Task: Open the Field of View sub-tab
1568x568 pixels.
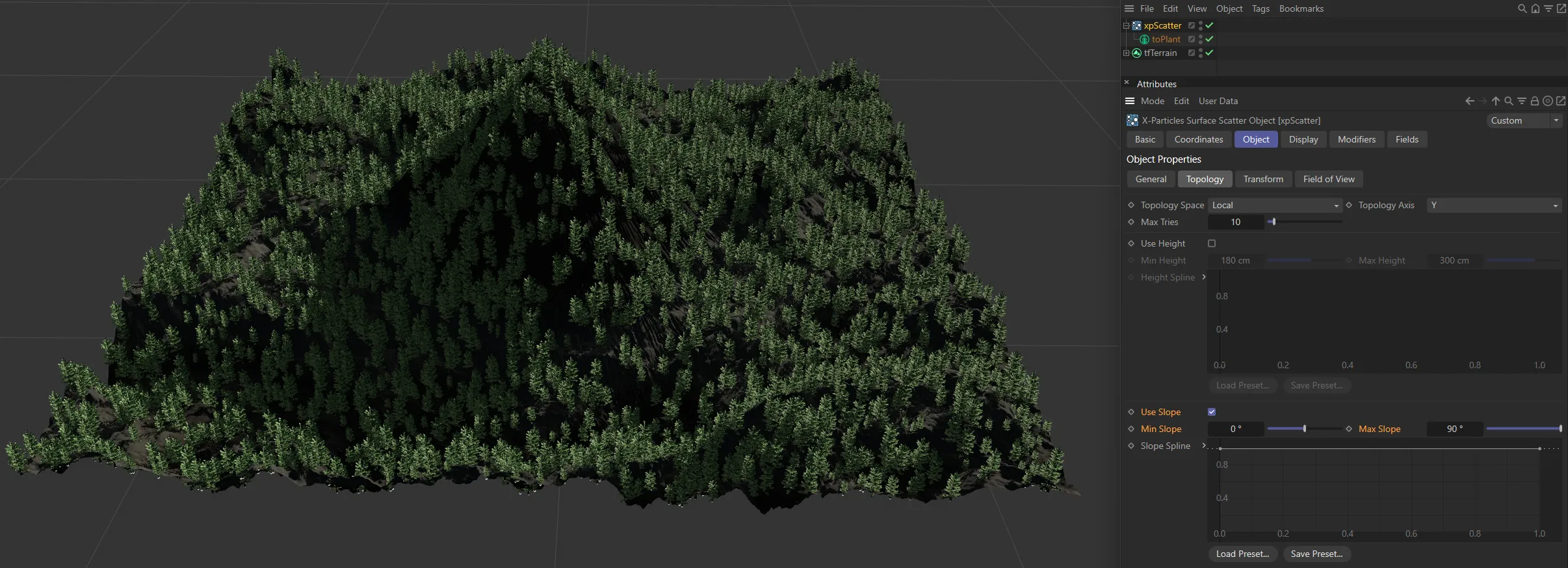Action: pyautogui.click(x=1329, y=179)
